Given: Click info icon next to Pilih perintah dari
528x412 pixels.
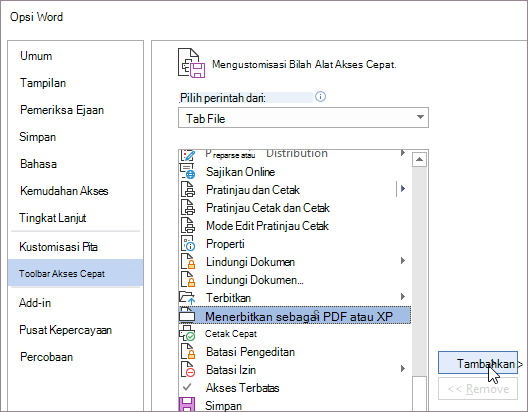Looking at the screenshot, I should pyautogui.click(x=320, y=97).
